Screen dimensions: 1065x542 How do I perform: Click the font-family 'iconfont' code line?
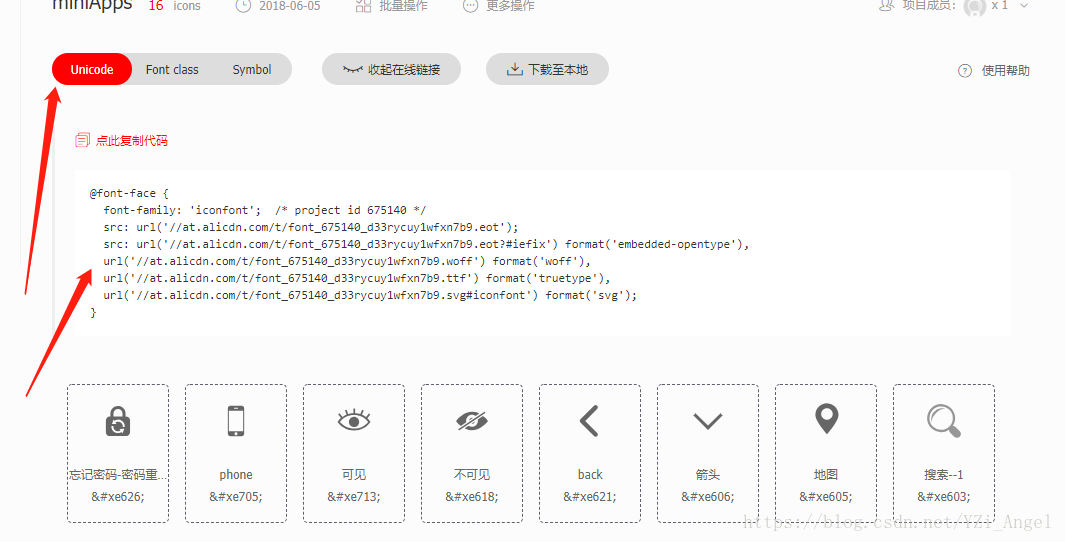tap(264, 211)
